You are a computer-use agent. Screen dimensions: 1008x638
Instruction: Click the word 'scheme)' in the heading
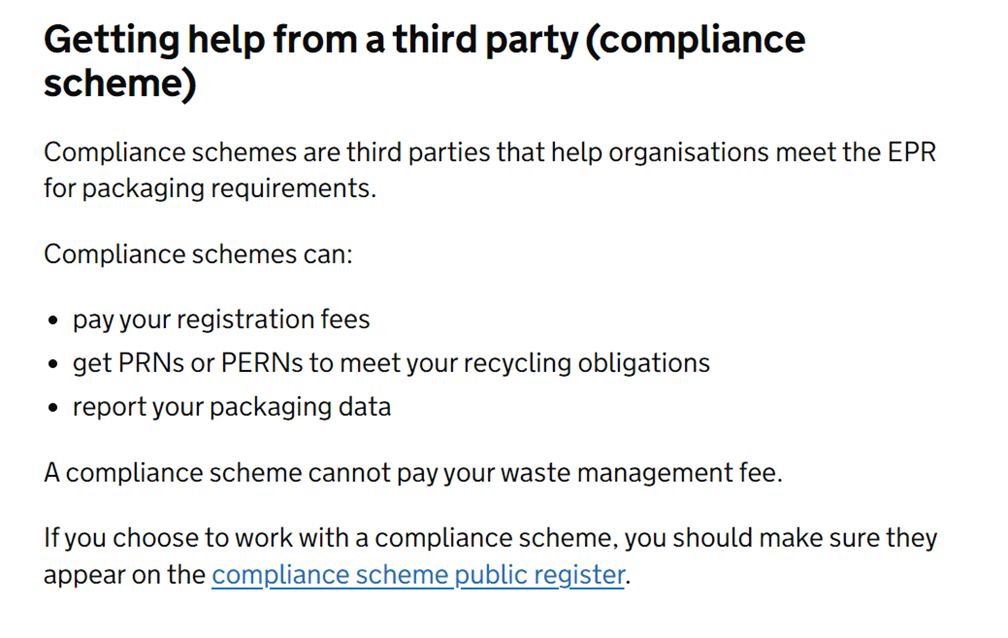click(120, 84)
